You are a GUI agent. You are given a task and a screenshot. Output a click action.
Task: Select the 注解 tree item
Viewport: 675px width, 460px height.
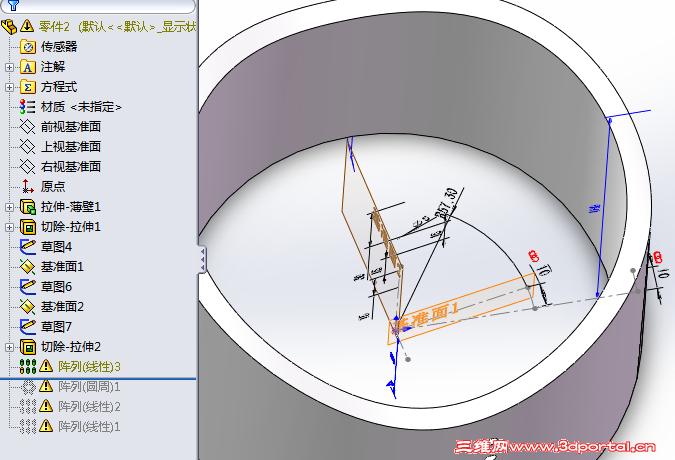[x=53, y=67]
